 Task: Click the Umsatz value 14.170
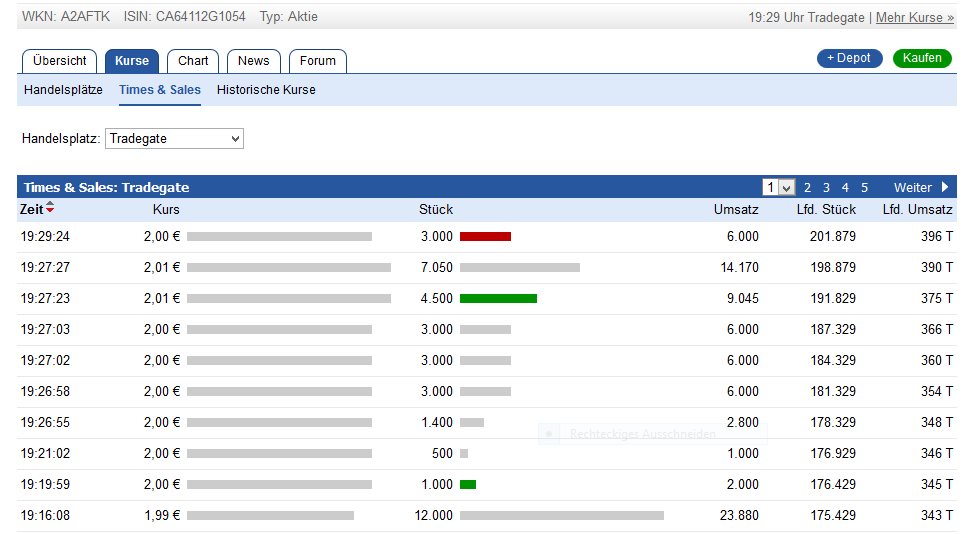click(739, 268)
